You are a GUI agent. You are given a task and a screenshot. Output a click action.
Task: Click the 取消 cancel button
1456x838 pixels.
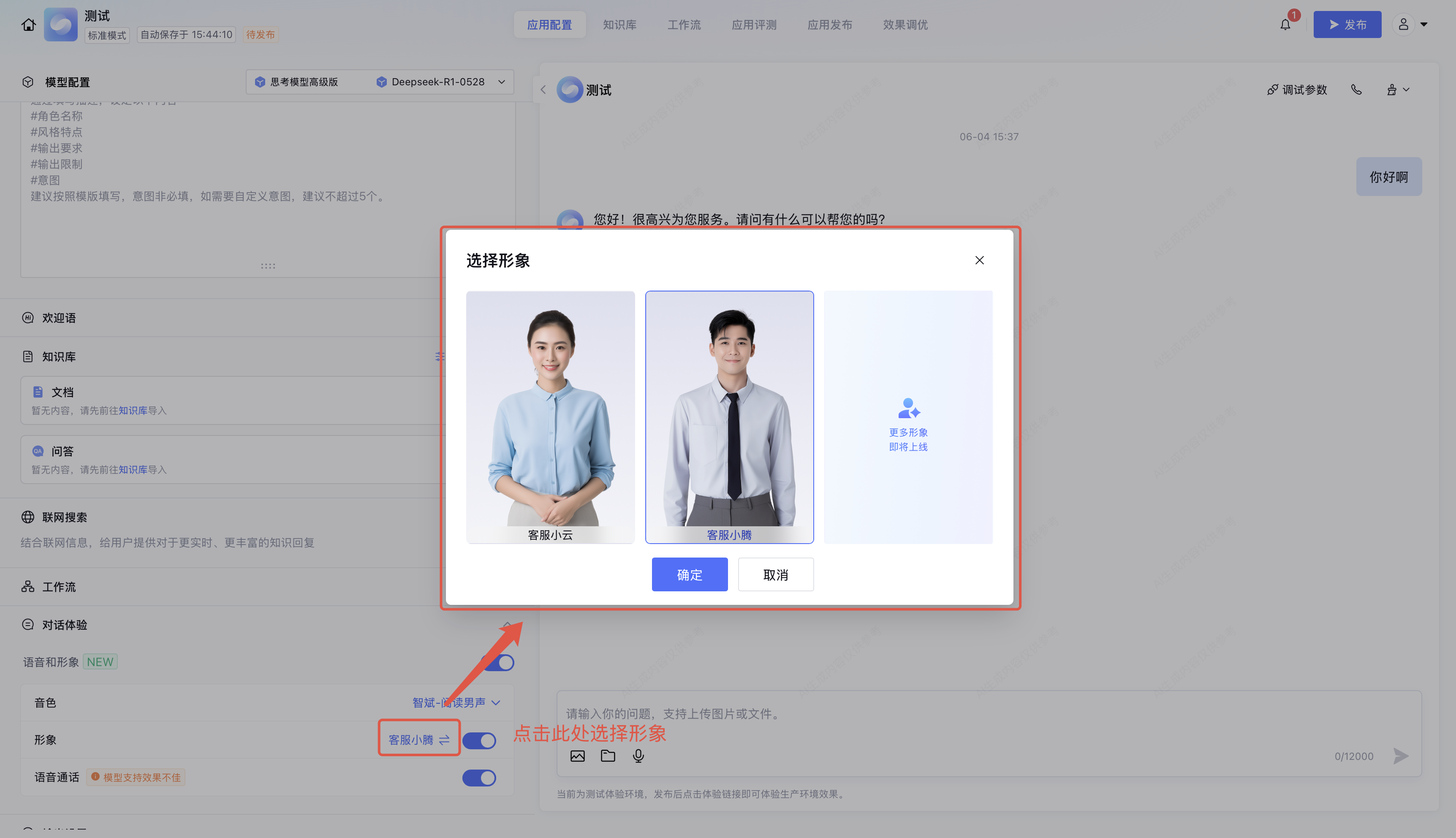(x=775, y=574)
